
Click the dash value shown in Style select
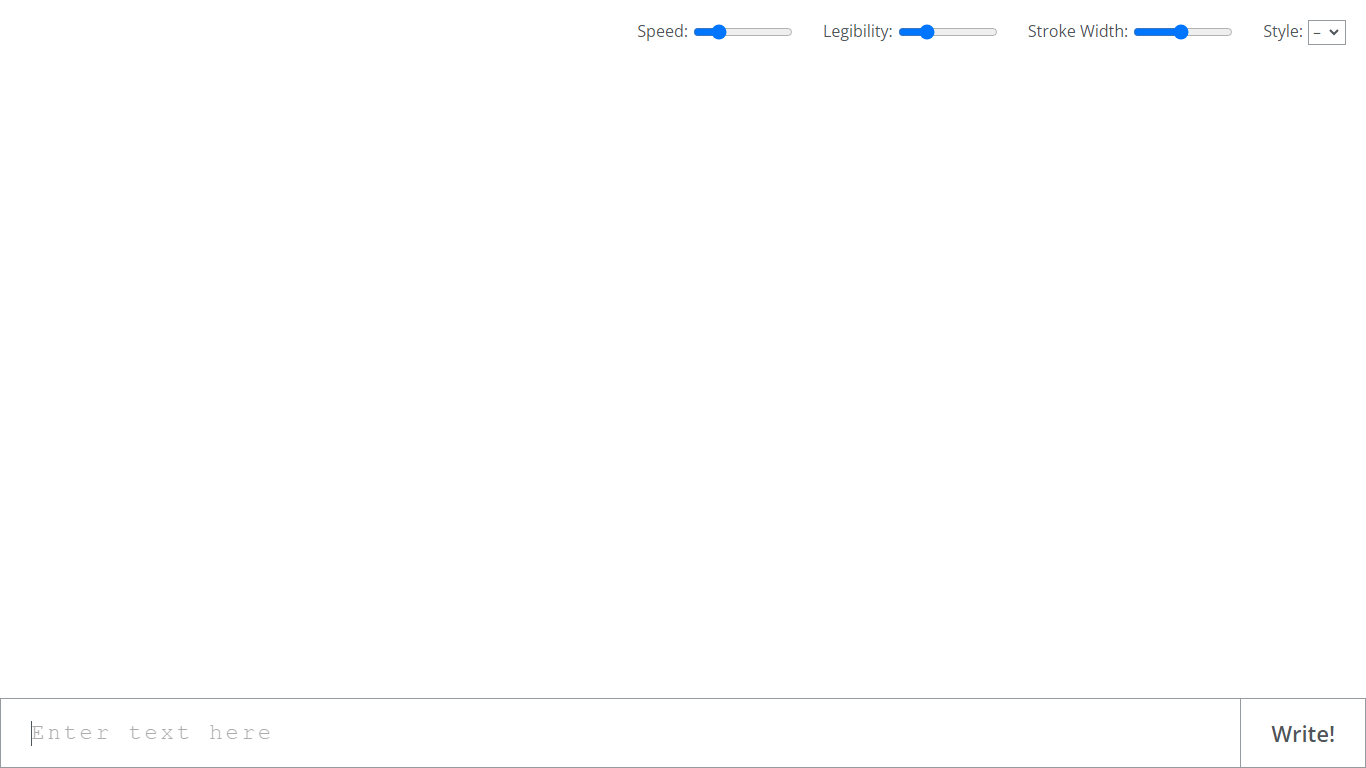pyautogui.click(x=1318, y=33)
